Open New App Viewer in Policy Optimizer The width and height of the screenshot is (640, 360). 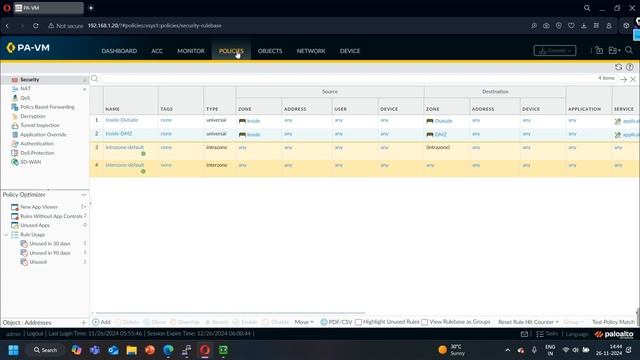[x=39, y=207]
